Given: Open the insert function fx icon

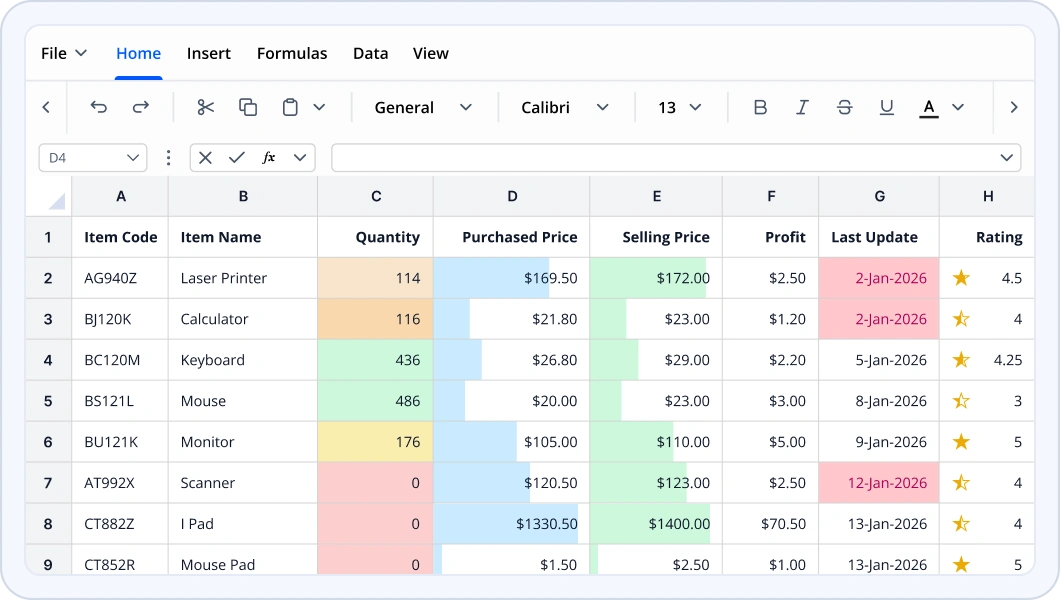Looking at the screenshot, I should [269, 158].
